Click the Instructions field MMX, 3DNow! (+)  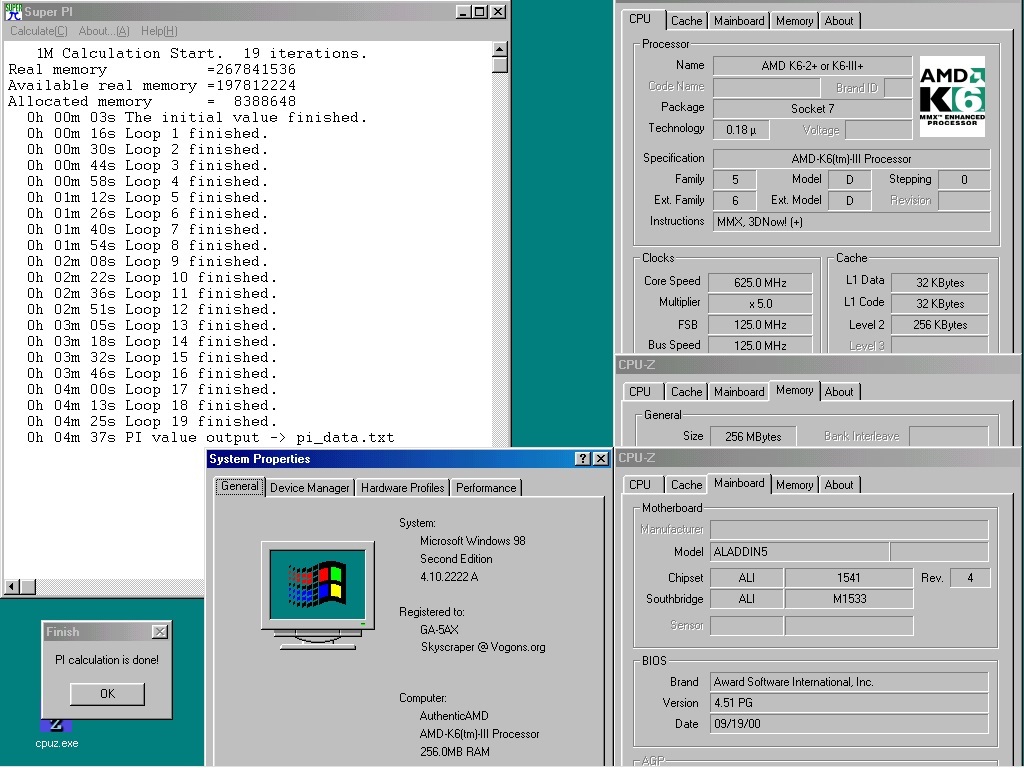click(x=852, y=222)
